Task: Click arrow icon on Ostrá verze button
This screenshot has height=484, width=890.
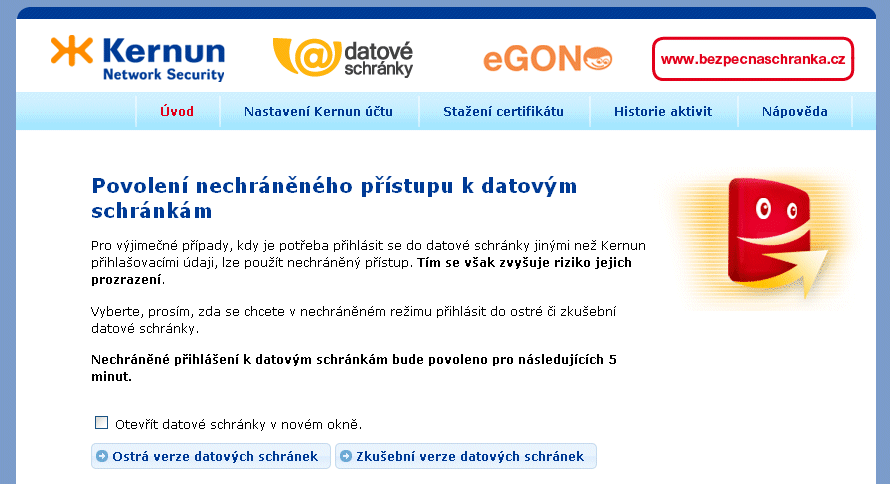Action: (x=102, y=457)
